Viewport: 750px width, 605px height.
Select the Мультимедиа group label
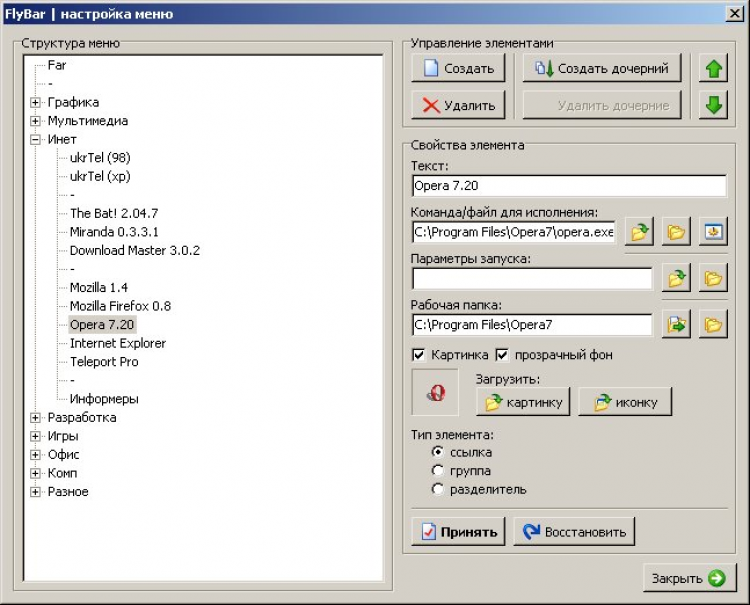coord(88,121)
